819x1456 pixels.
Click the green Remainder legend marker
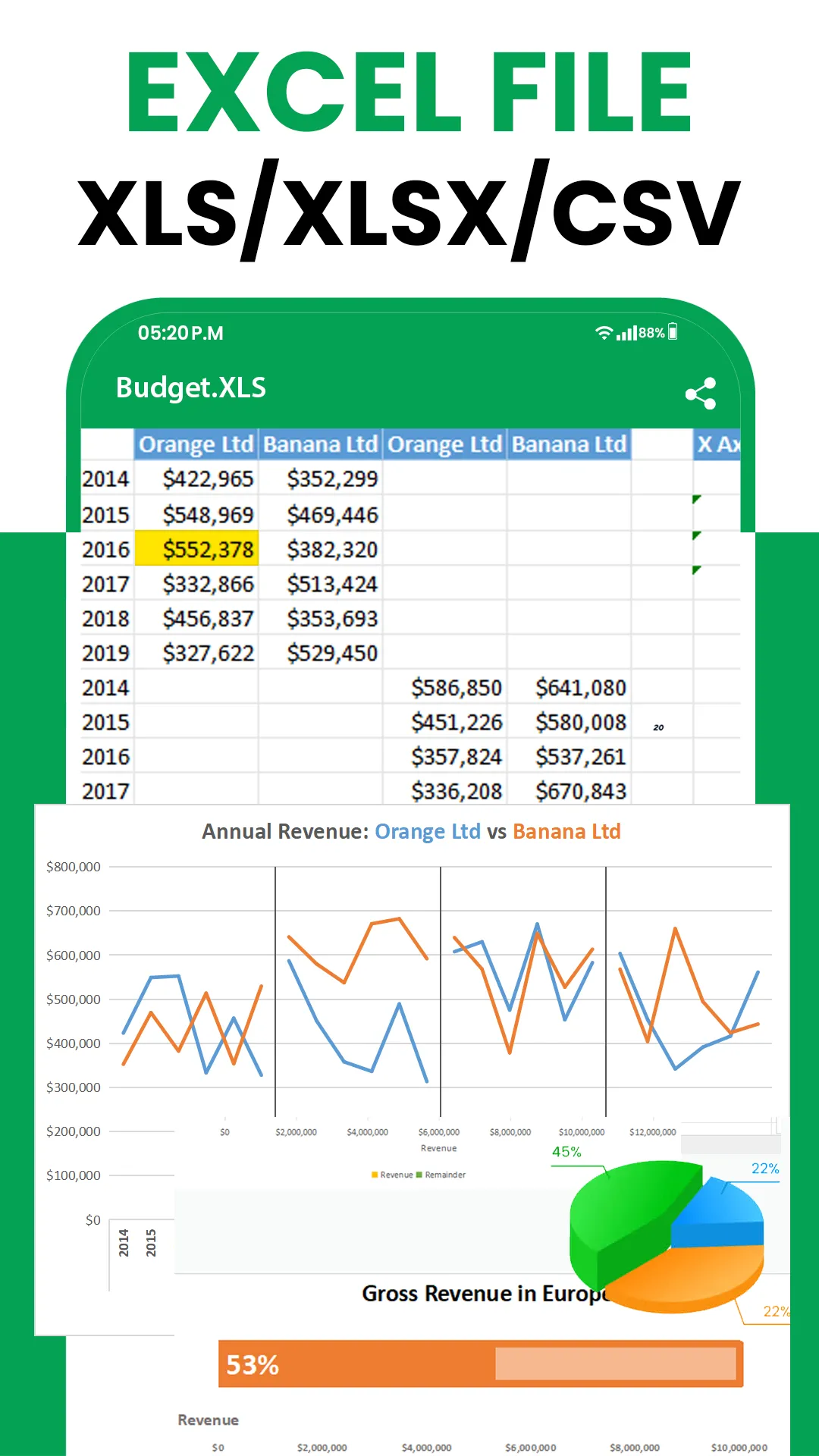click(x=419, y=1175)
